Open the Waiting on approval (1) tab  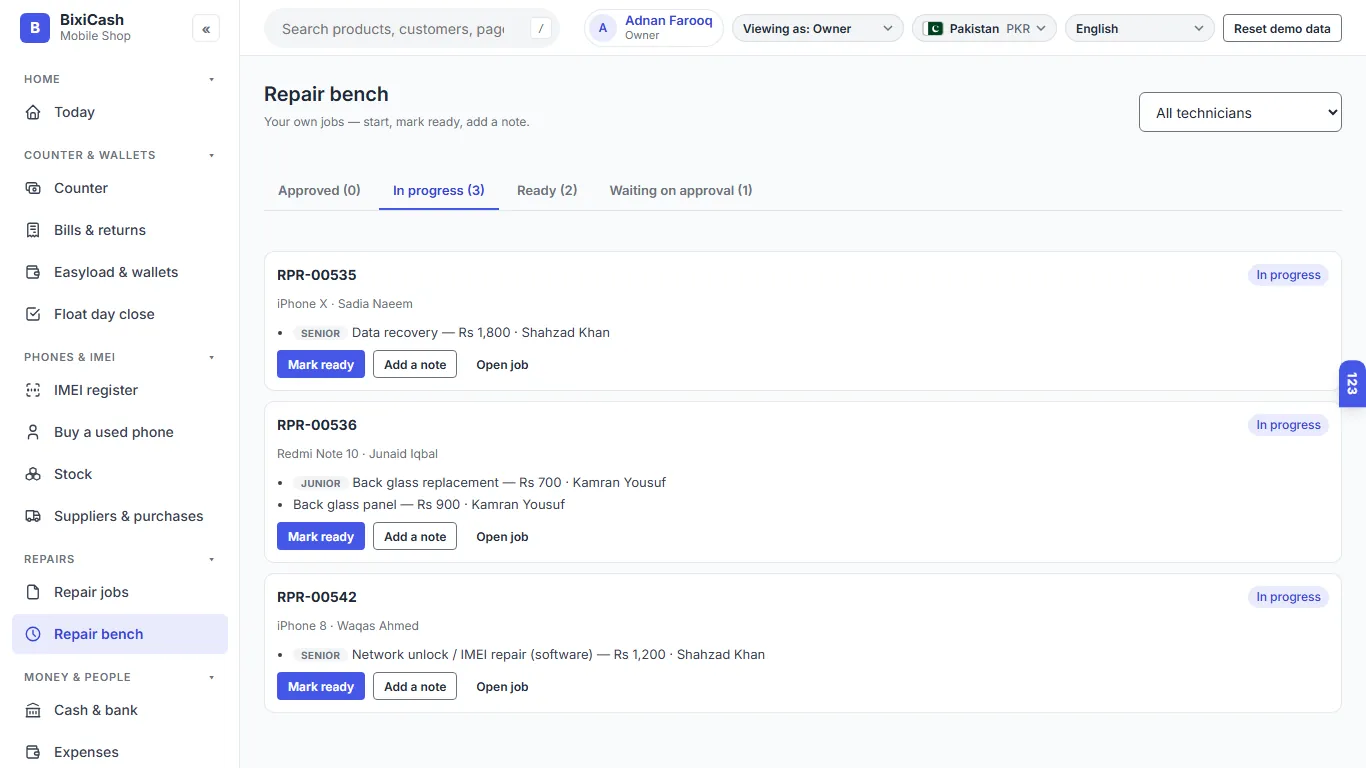point(681,190)
